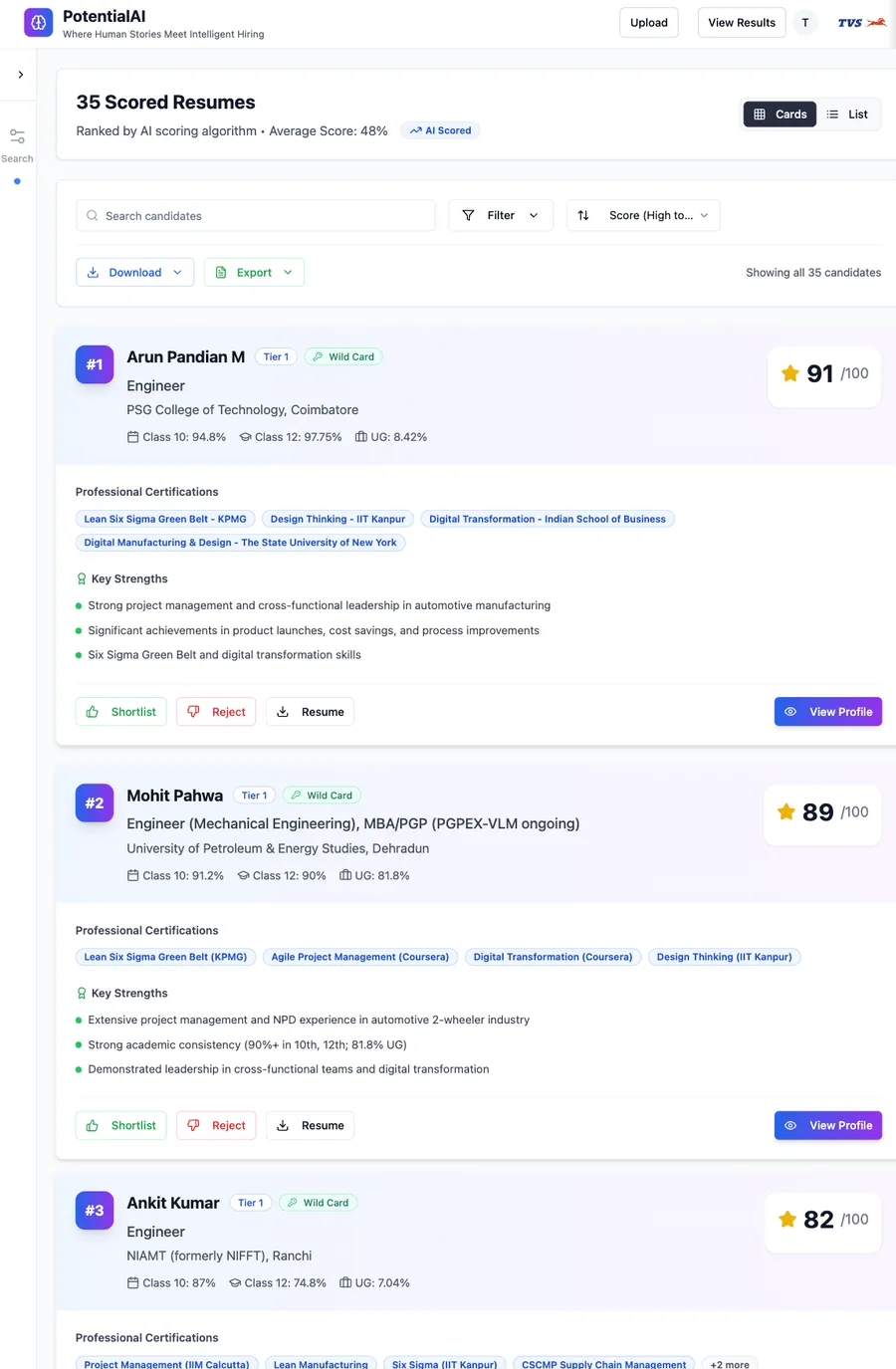Open the Filter dropdown

click(x=501, y=215)
